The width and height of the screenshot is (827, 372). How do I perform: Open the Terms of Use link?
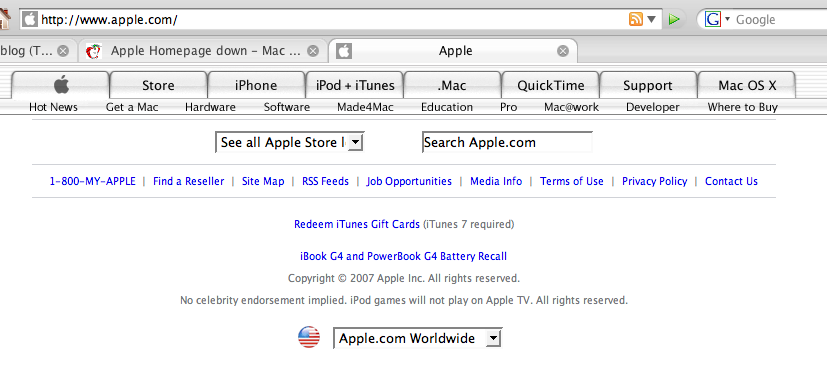572,181
